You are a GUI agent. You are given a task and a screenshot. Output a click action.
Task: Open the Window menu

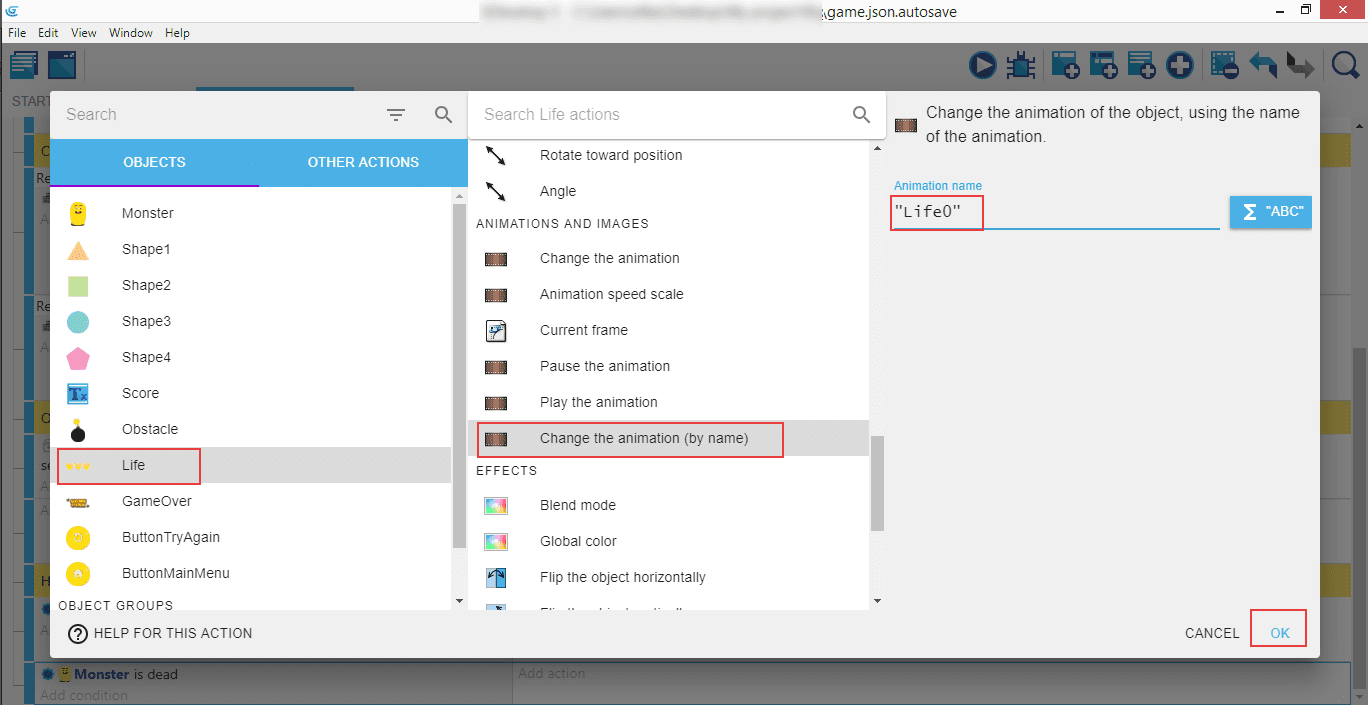click(131, 33)
